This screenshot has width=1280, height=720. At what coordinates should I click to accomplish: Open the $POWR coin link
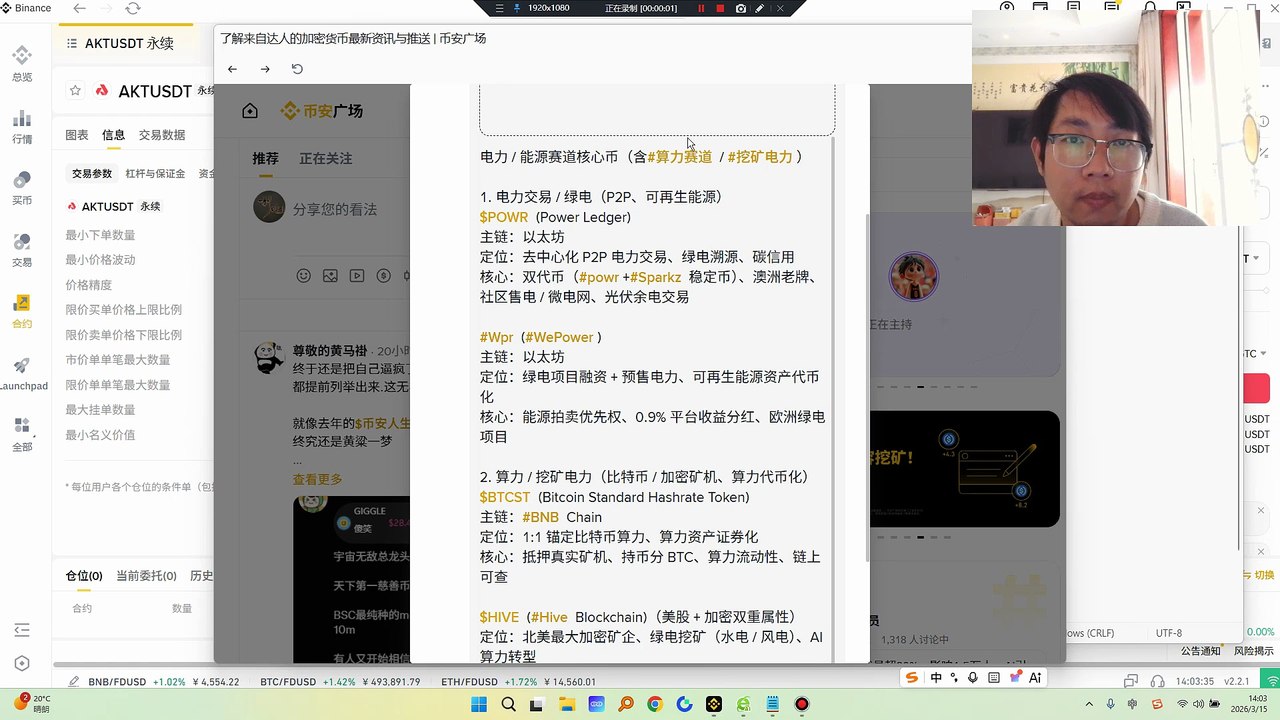click(504, 217)
